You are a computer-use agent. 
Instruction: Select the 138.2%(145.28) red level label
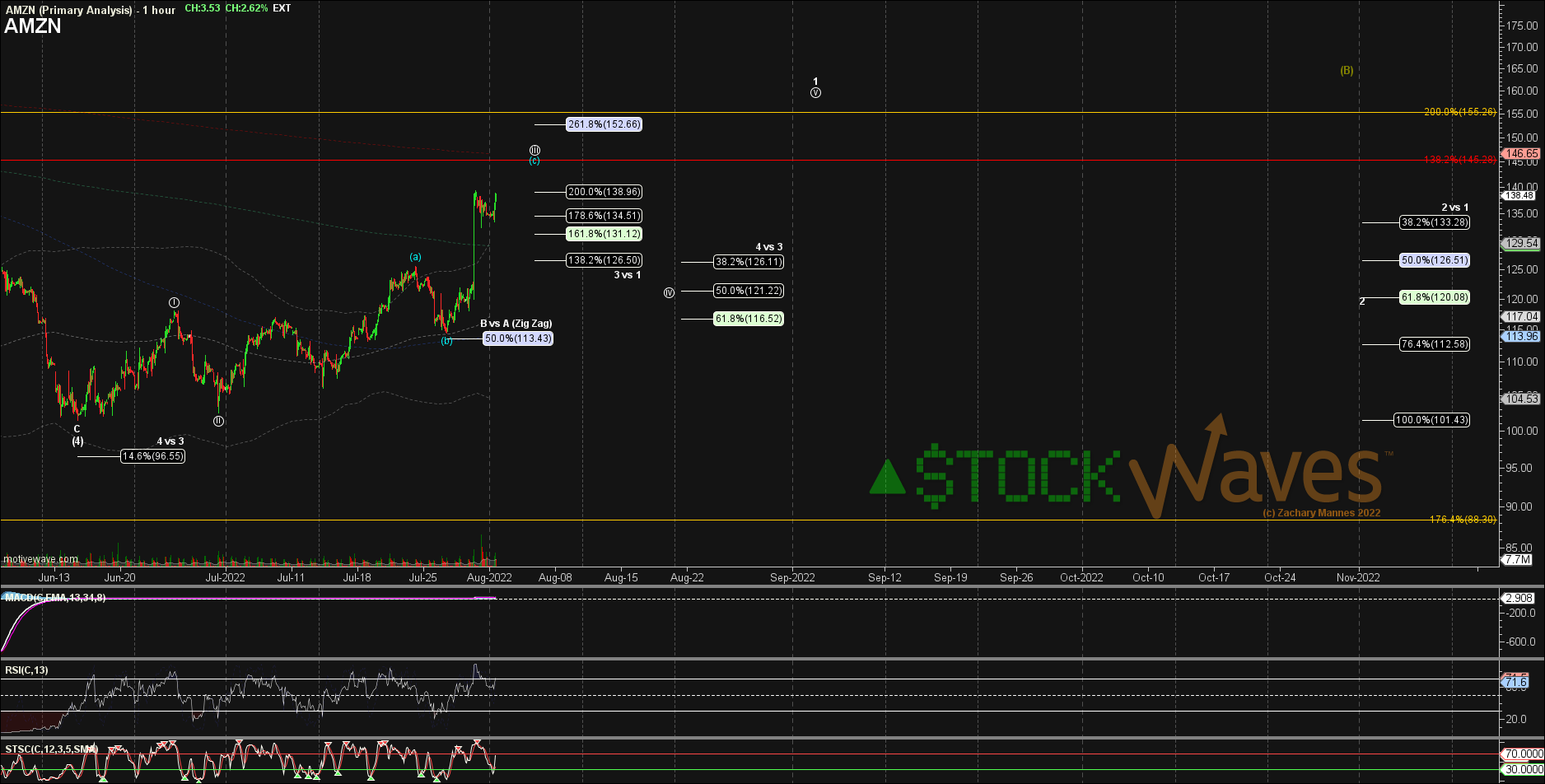pyautogui.click(x=1459, y=160)
